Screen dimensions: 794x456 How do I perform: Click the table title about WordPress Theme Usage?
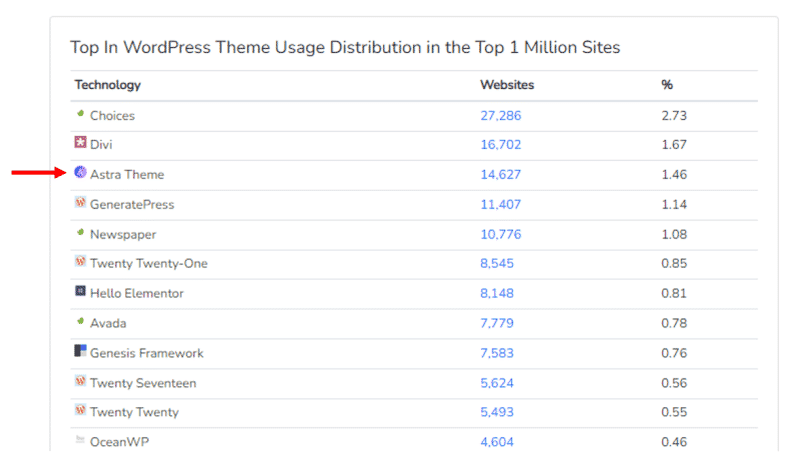point(345,48)
